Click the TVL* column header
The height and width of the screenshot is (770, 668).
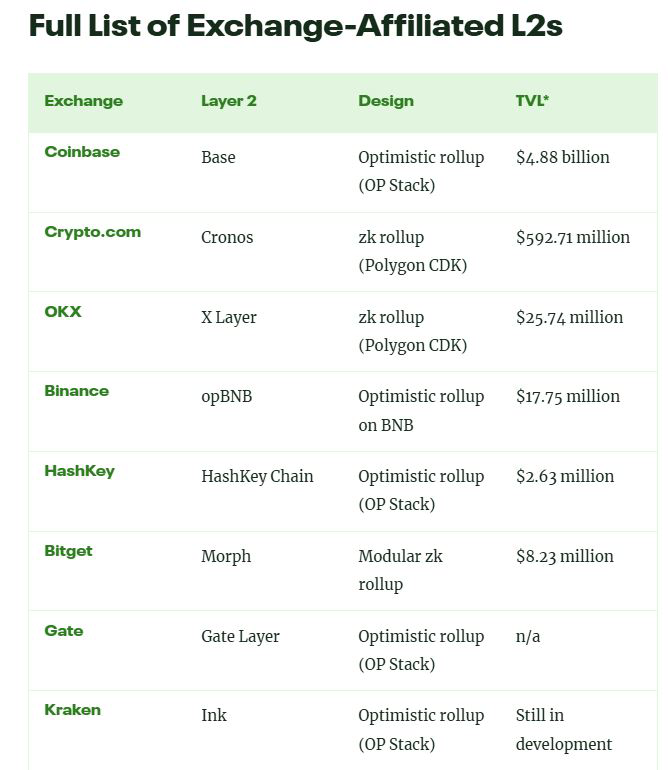click(x=532, y=101)
